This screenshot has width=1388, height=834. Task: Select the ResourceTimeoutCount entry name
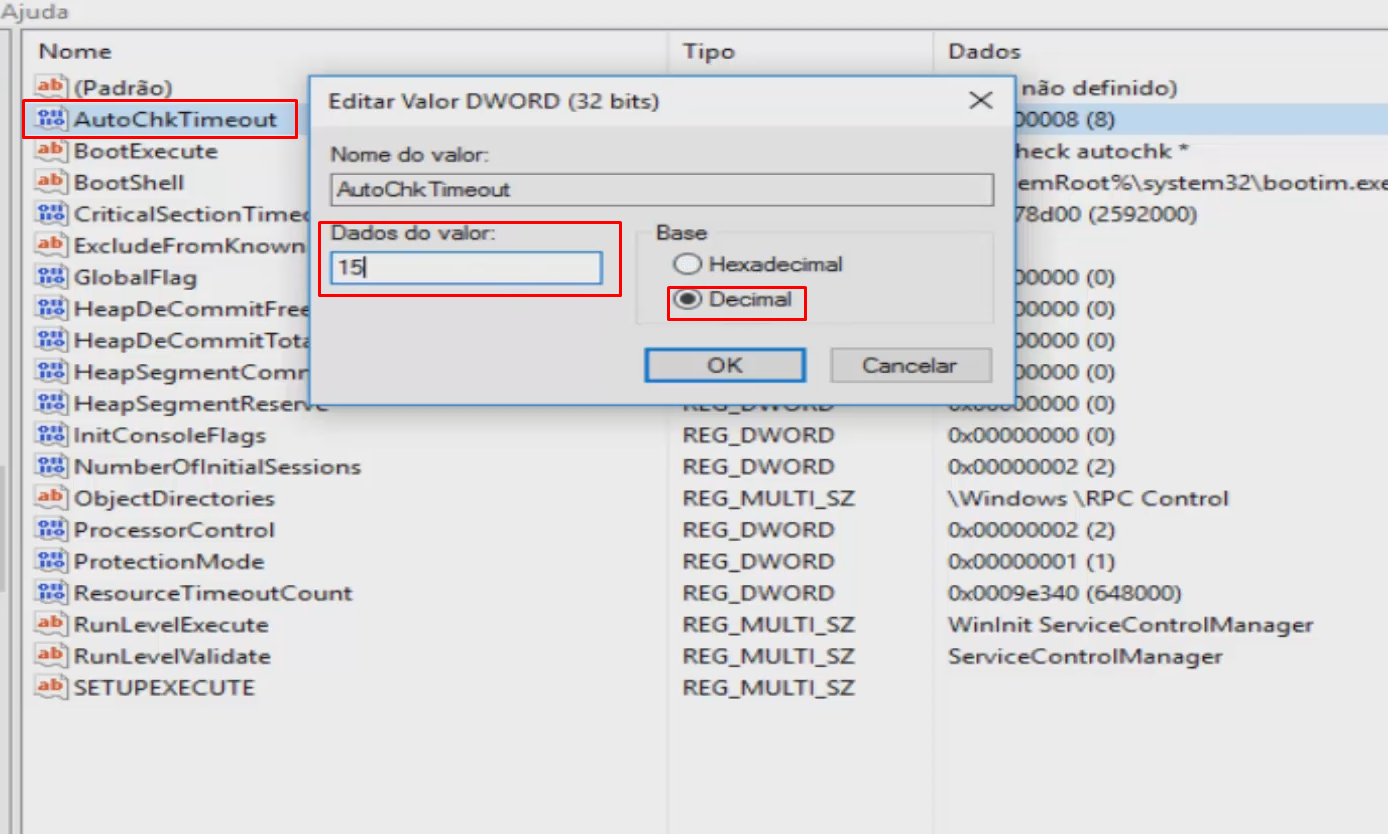[213, 593]
